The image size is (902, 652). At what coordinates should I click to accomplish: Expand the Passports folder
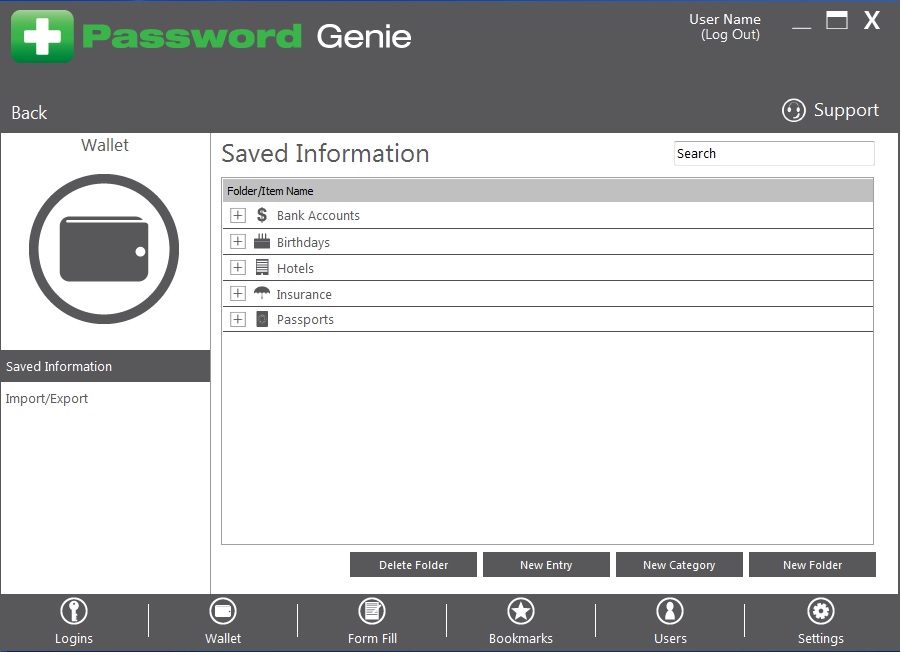tap(238, 319)
